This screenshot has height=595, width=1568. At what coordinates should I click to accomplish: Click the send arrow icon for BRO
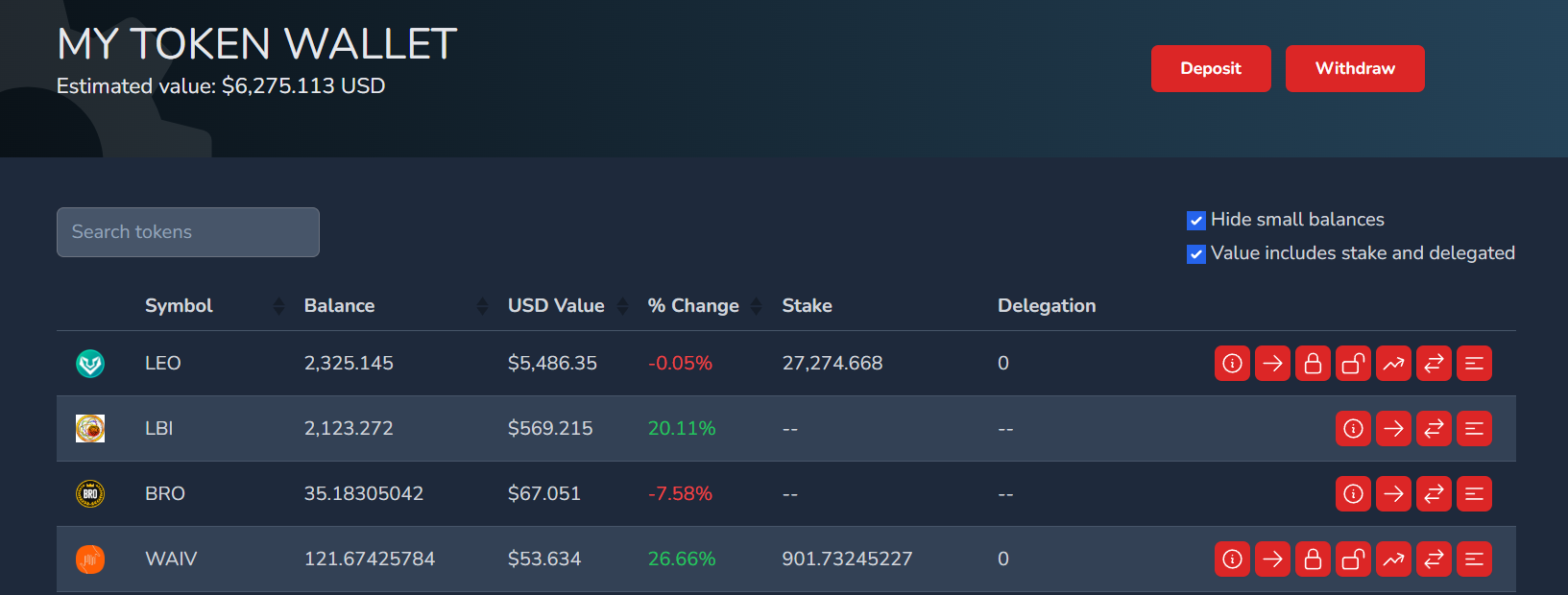click(1393, 494)
